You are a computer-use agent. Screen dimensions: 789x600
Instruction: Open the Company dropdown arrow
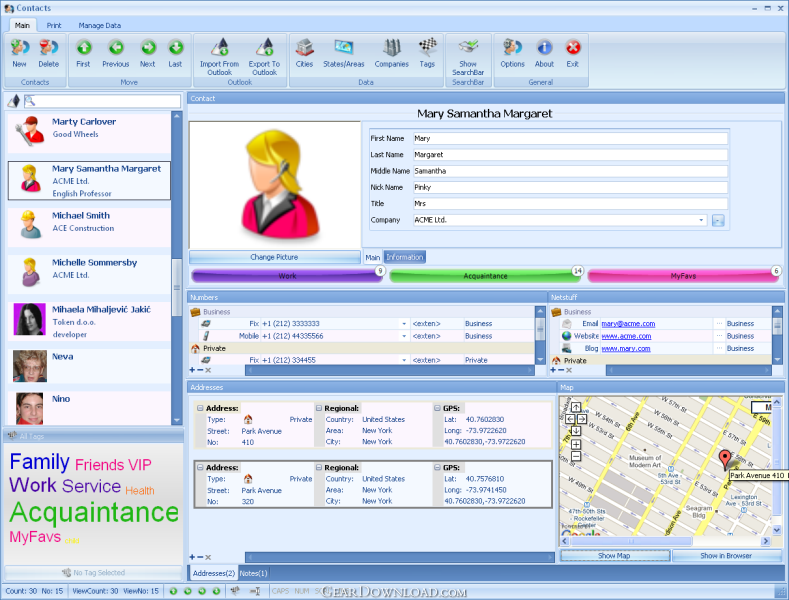701,220
